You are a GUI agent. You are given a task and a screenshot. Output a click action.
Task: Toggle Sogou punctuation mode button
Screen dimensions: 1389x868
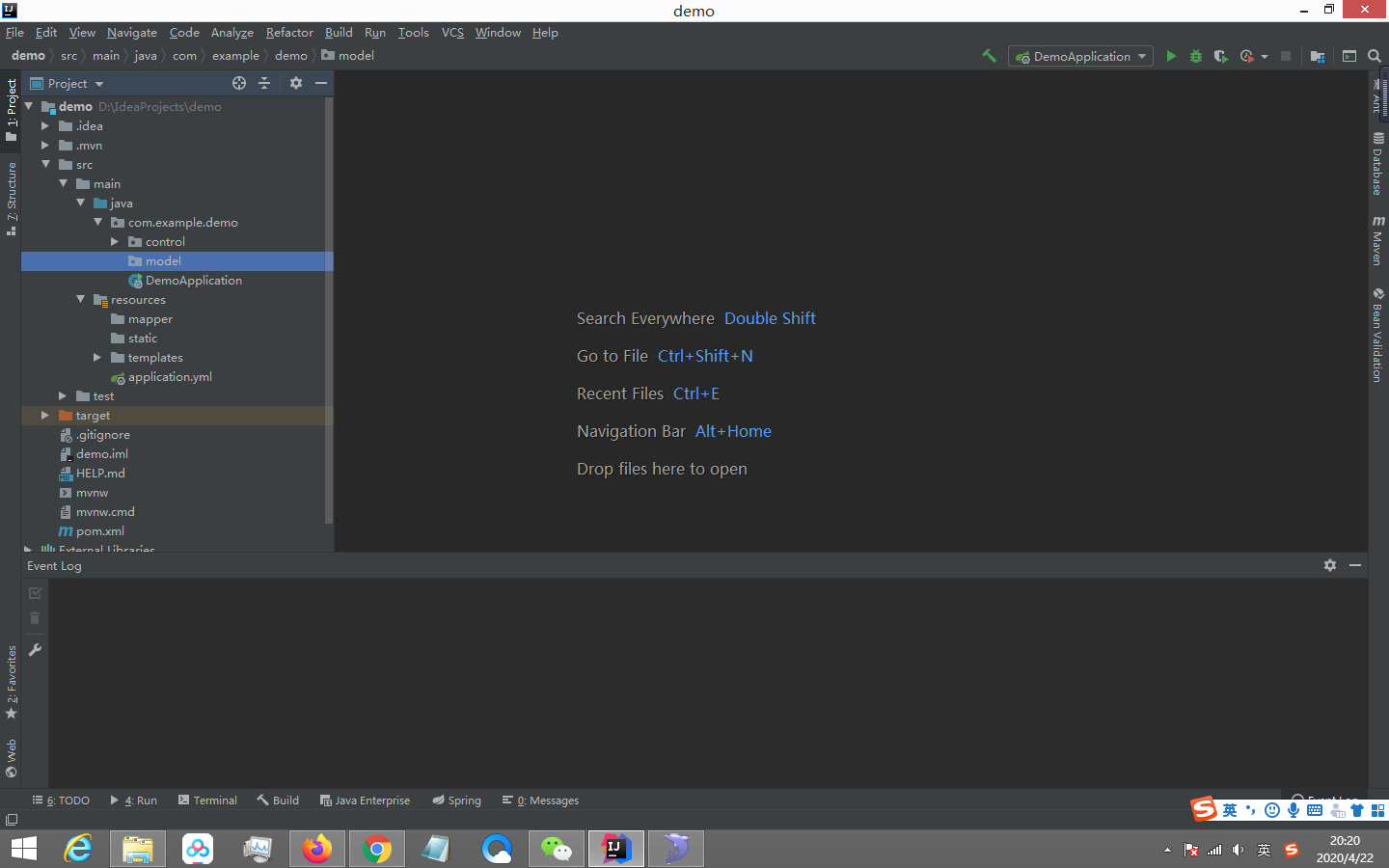tap(1251, 810)
